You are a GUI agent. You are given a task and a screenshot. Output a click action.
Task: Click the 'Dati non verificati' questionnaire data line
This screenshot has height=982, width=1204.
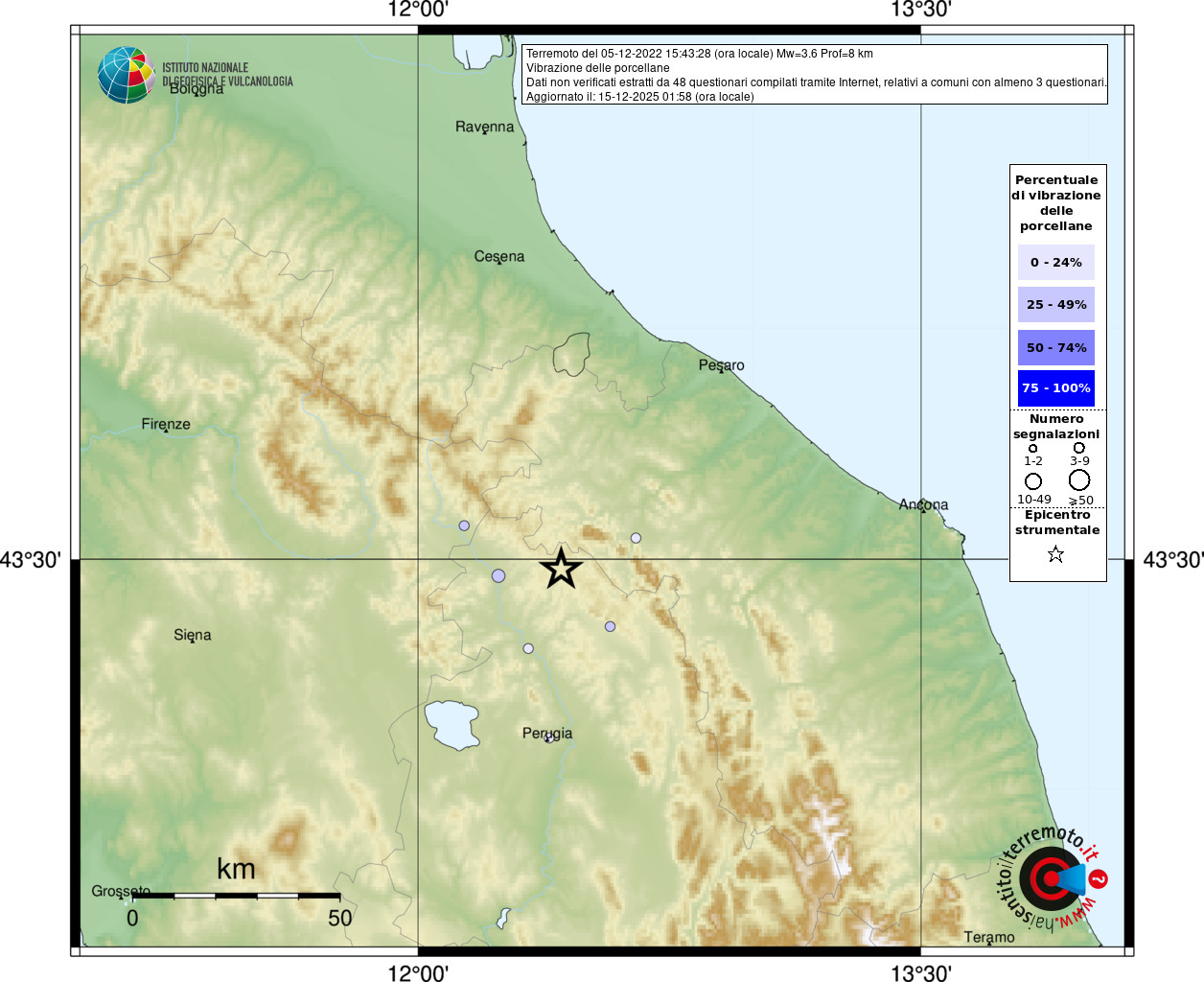[x=817, y=82]
